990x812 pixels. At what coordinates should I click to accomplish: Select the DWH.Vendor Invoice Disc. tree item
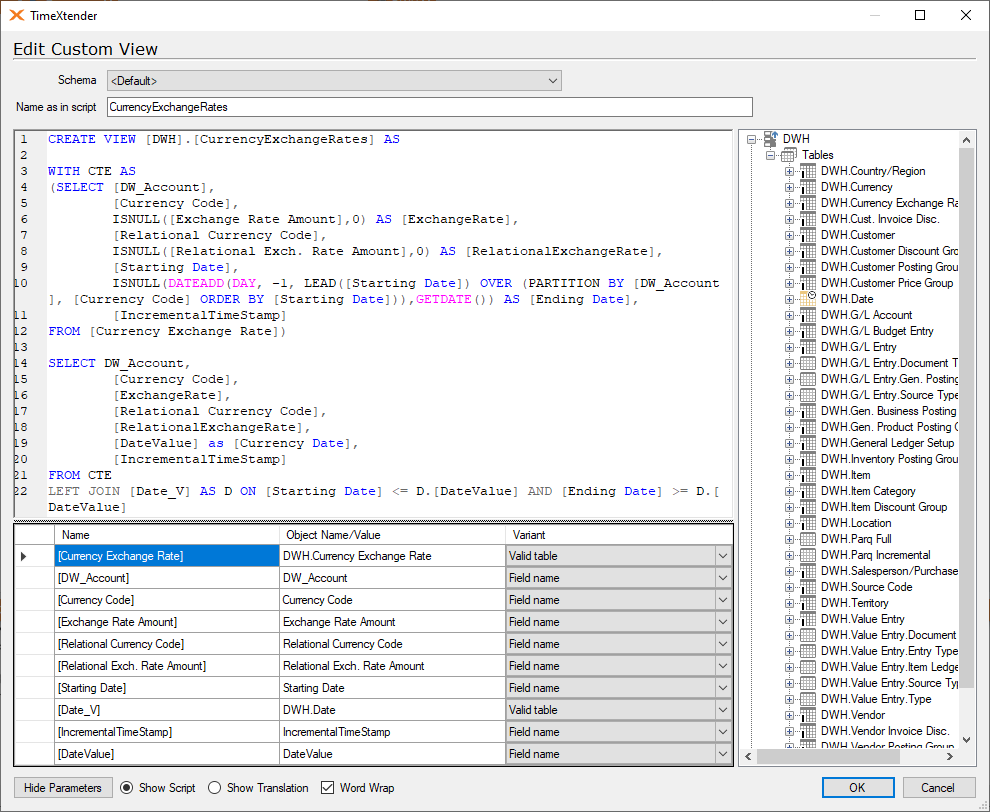click(885, 731)
